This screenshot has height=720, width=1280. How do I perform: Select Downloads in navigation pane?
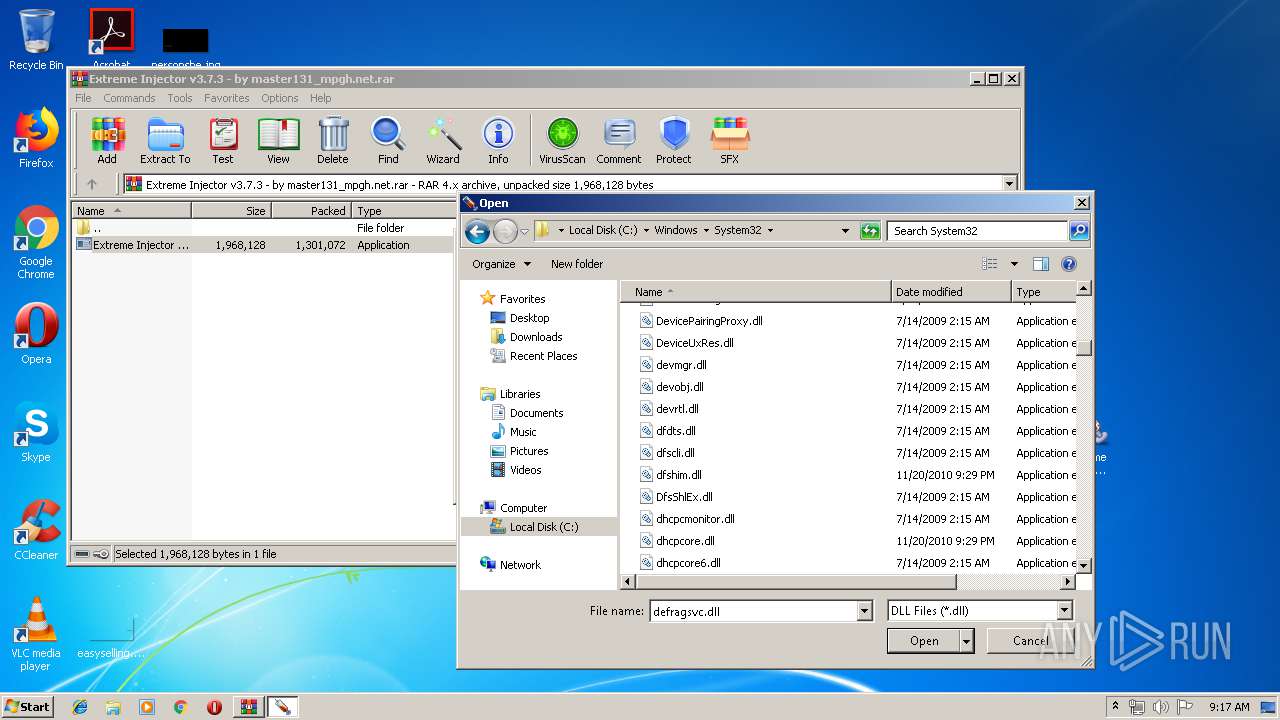pyautogui.click(x=536, y=337)
